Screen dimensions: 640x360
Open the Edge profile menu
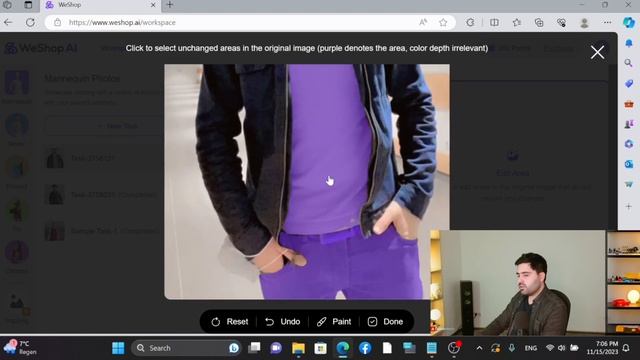point(584,22)
